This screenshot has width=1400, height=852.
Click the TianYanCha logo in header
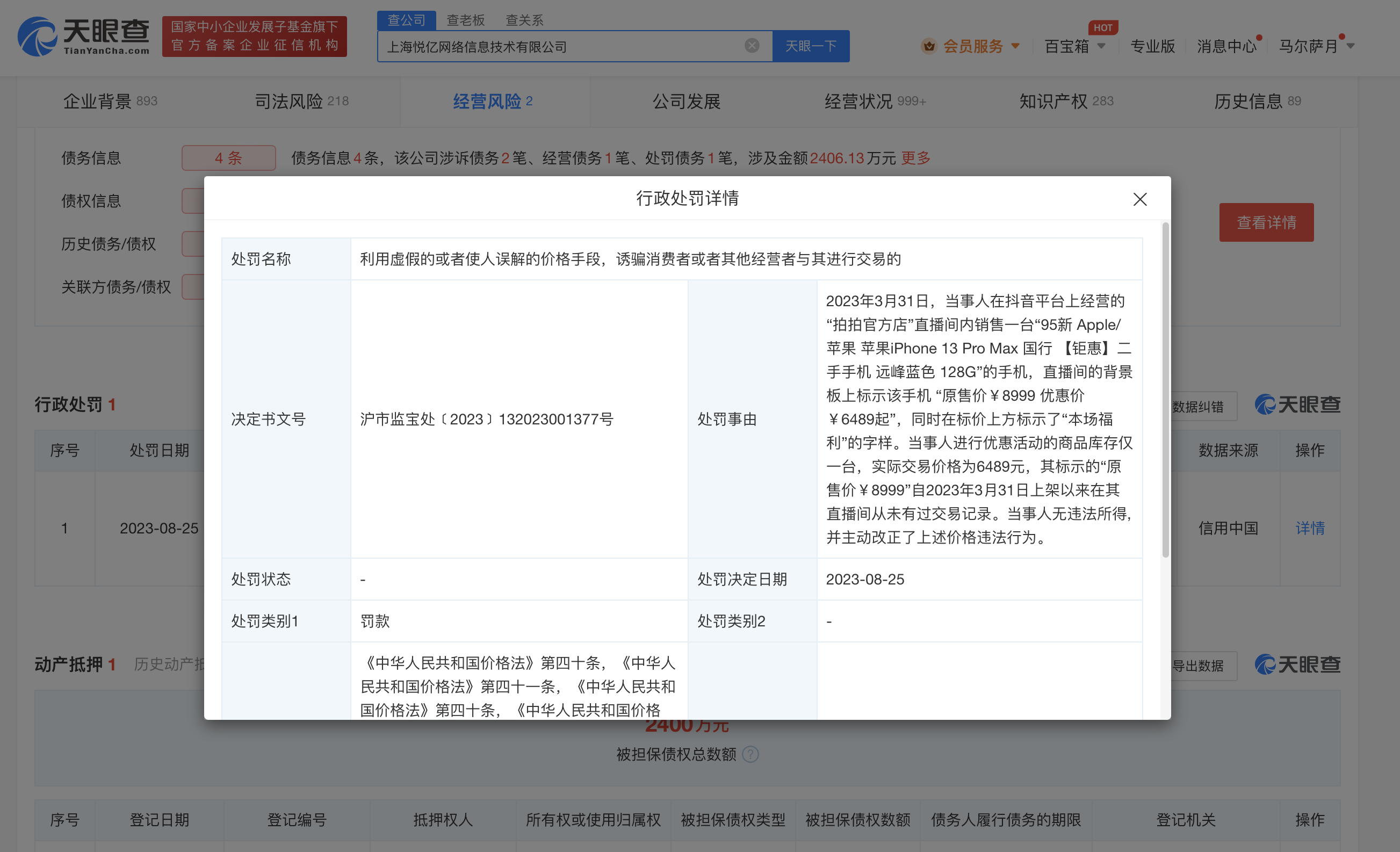pos(83,37)
